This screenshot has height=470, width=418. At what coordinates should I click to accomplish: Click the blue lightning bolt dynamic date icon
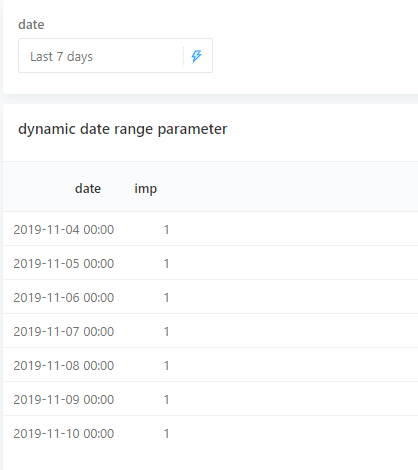pos(196,56)
